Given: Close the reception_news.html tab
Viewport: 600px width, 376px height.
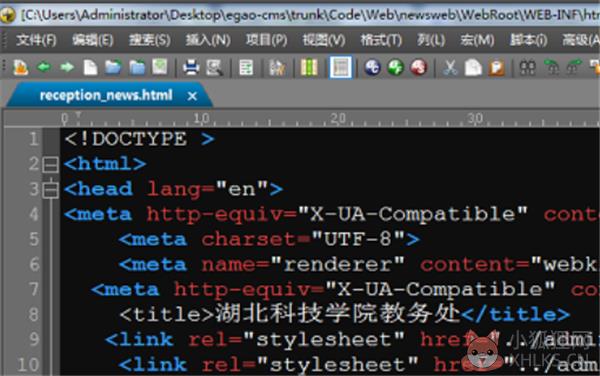Looking at the screenshot, I should 192,96.
